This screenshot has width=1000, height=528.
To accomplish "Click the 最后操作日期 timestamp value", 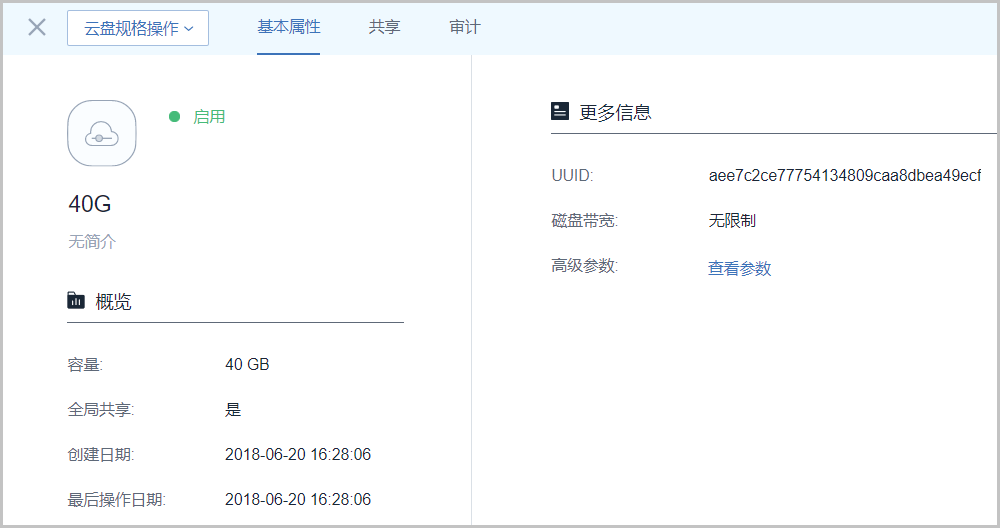I will (298, 499).
